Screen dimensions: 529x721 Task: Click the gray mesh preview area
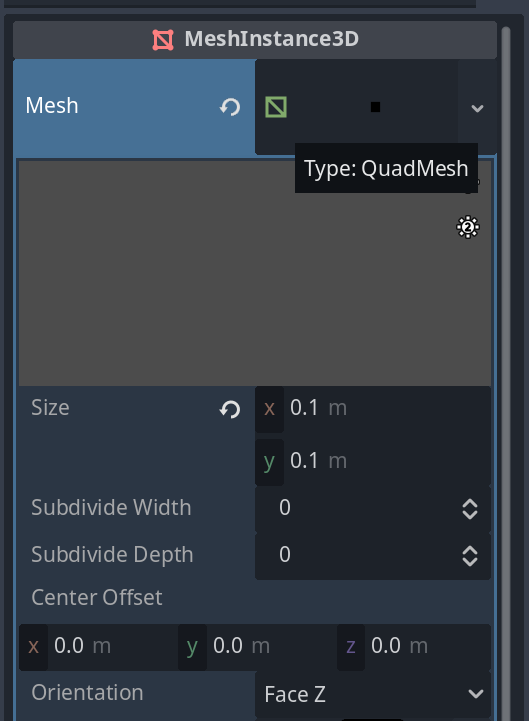click(x=255, y=273)
